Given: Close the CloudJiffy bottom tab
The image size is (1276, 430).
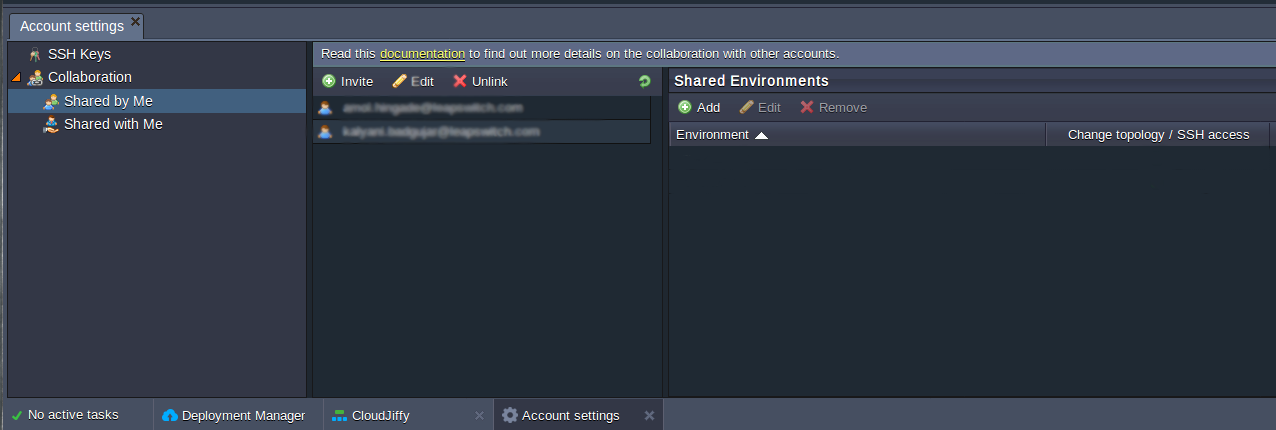Looking at the screenshot, I should (479, 415).
